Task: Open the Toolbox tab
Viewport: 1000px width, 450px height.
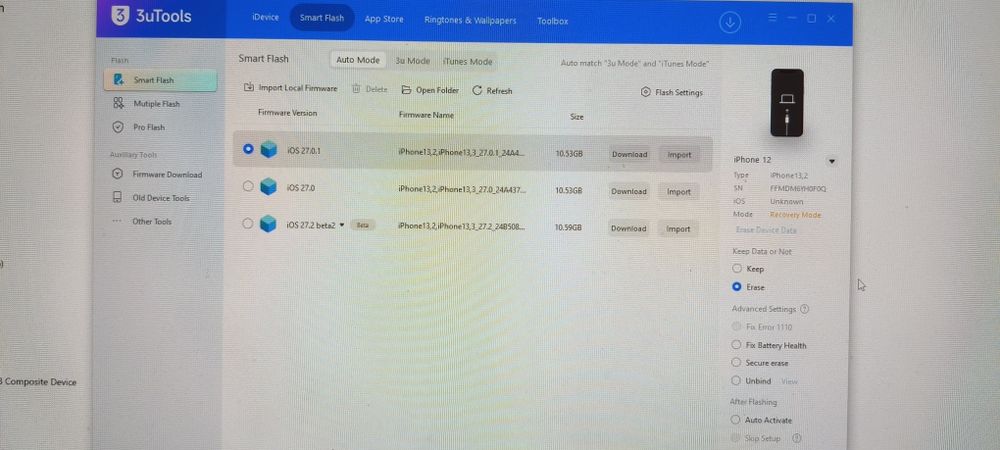Action: click(552, 21)
